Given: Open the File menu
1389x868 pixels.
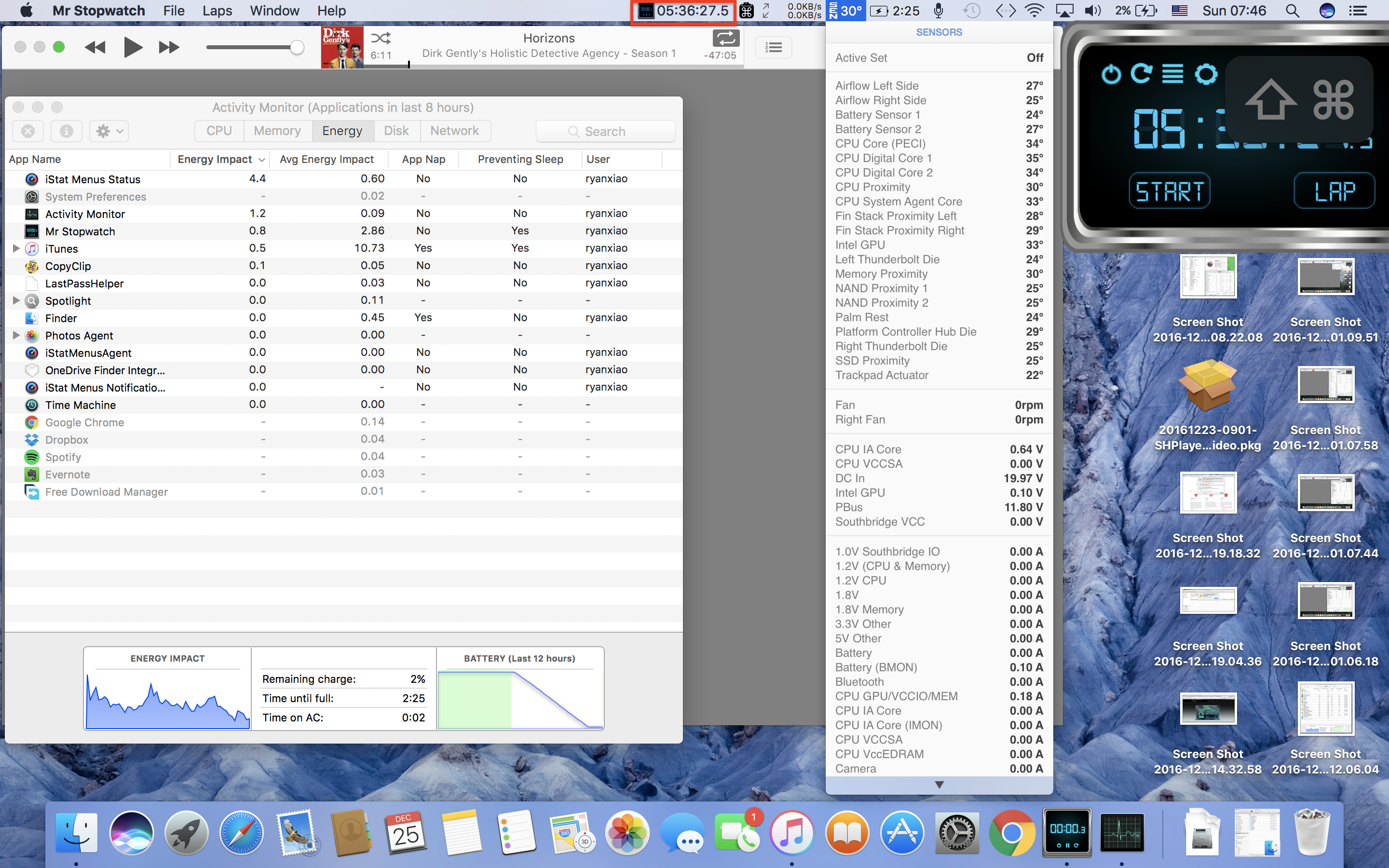Looking at the screenshot, I should [x=173, y=10].
